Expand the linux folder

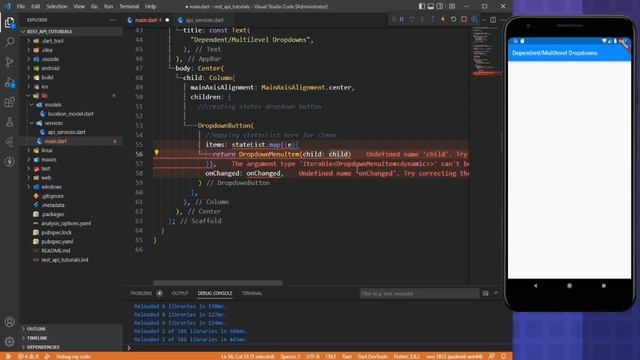(47, 150)
